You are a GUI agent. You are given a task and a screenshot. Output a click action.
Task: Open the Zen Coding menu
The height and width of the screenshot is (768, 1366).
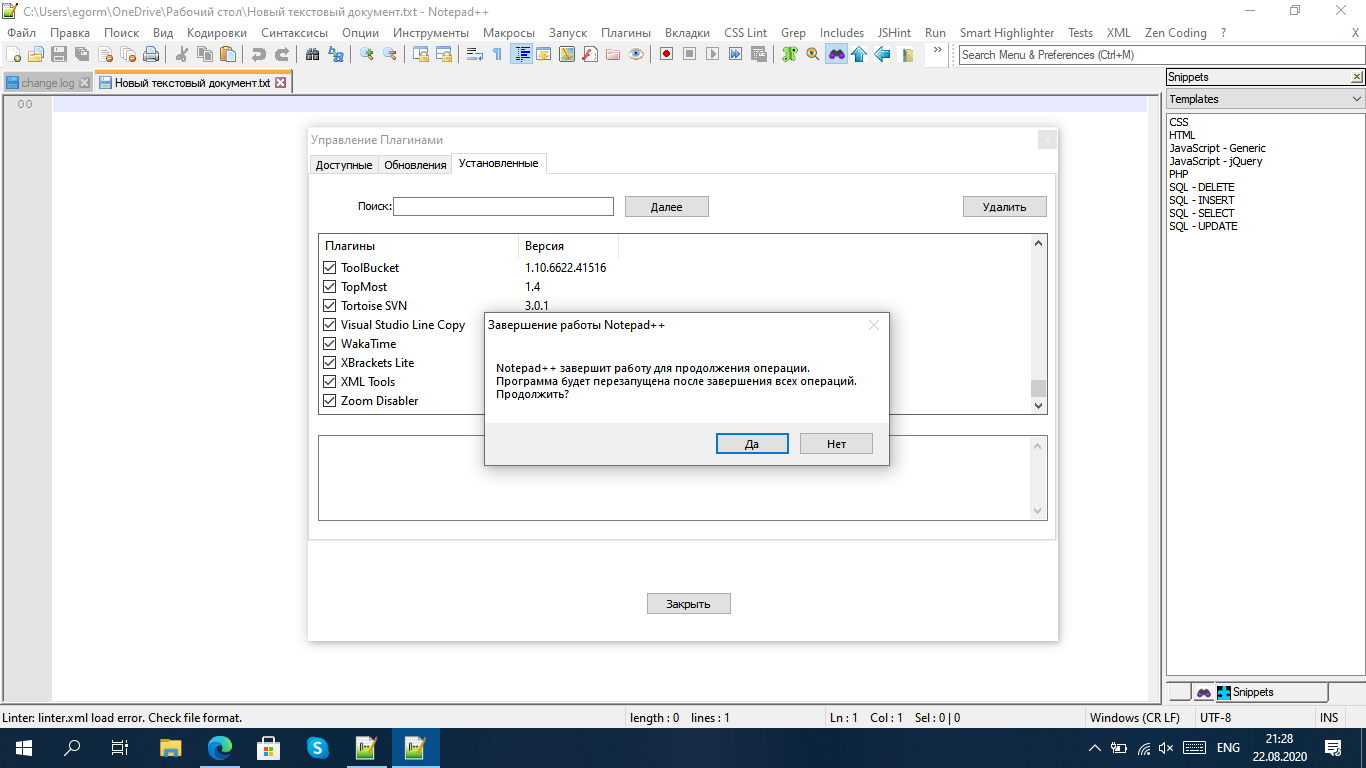tap(1175, 33)
